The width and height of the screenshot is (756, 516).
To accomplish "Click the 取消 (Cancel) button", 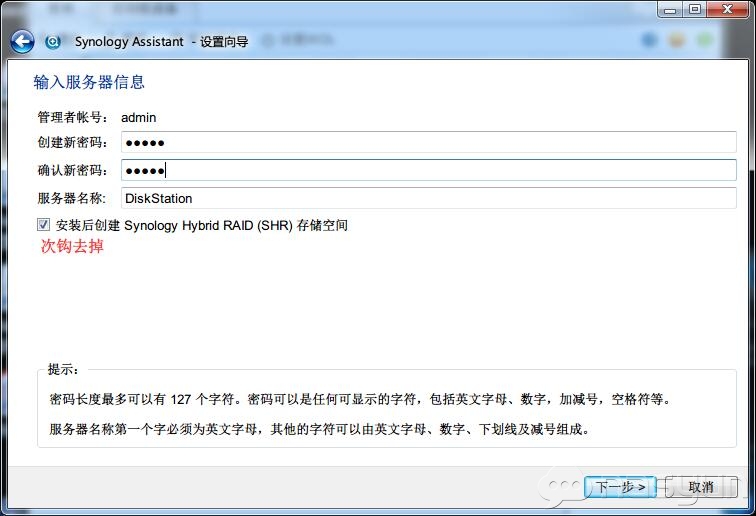I will pos(701,487).
